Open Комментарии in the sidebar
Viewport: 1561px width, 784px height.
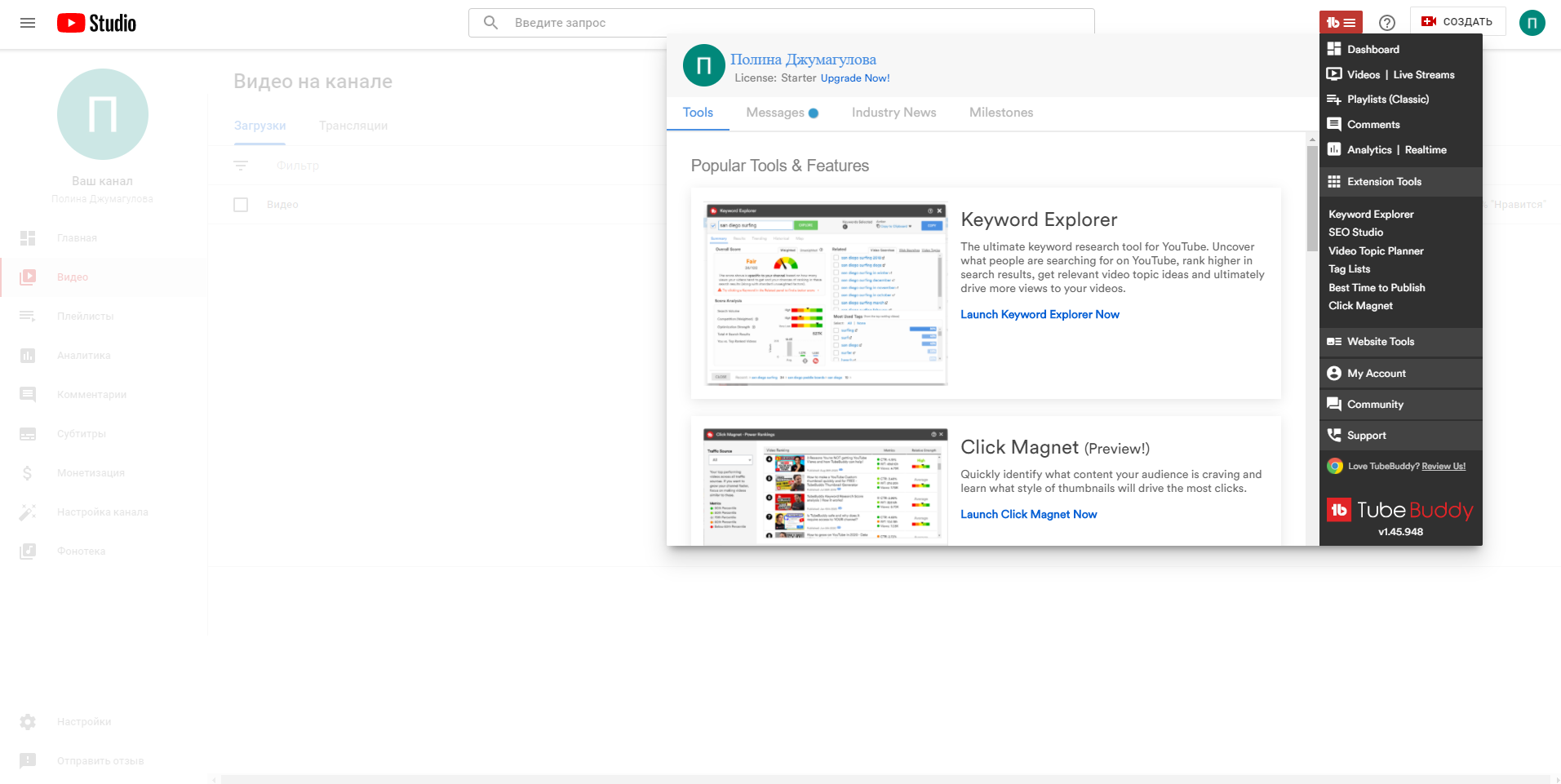(x=91, y=395)
